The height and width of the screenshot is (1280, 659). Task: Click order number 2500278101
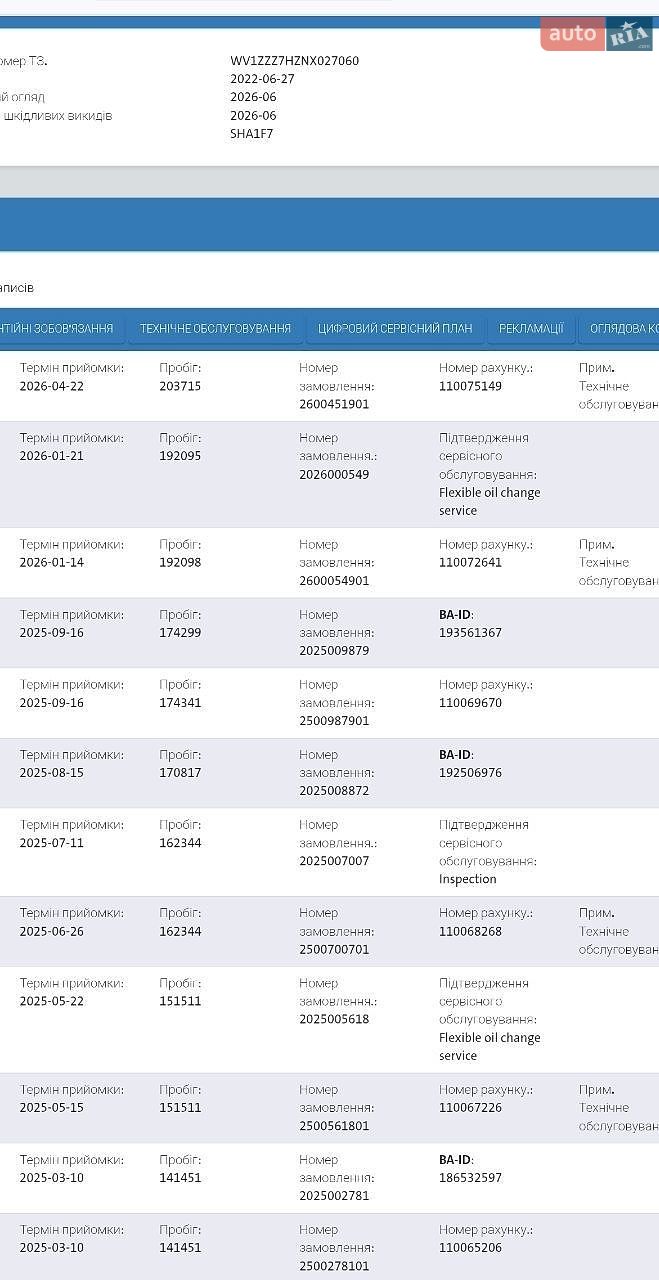[x=334, y=1266]
